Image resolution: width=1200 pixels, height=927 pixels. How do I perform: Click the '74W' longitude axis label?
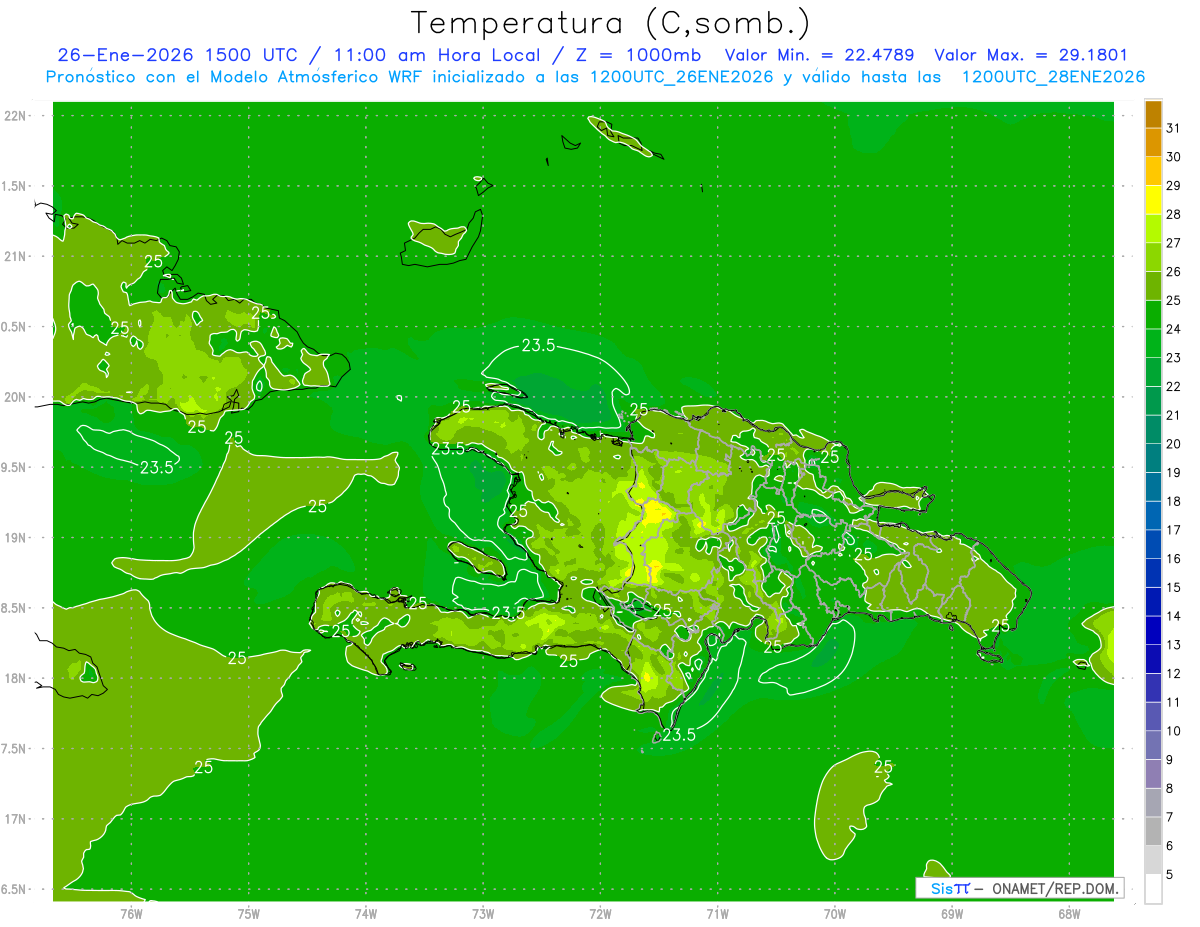point(366,912)
